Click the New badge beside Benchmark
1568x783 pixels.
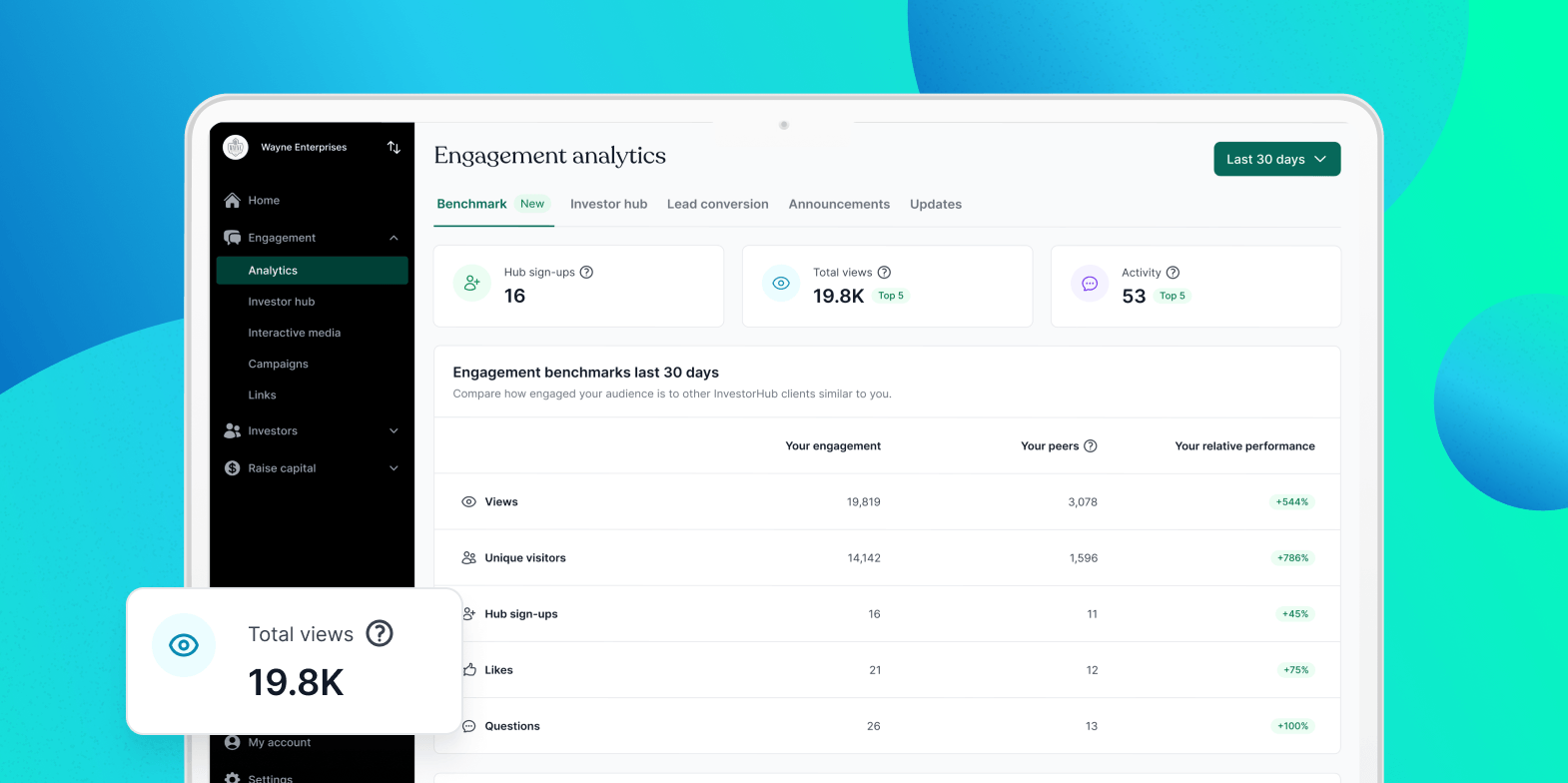(532, 204)
